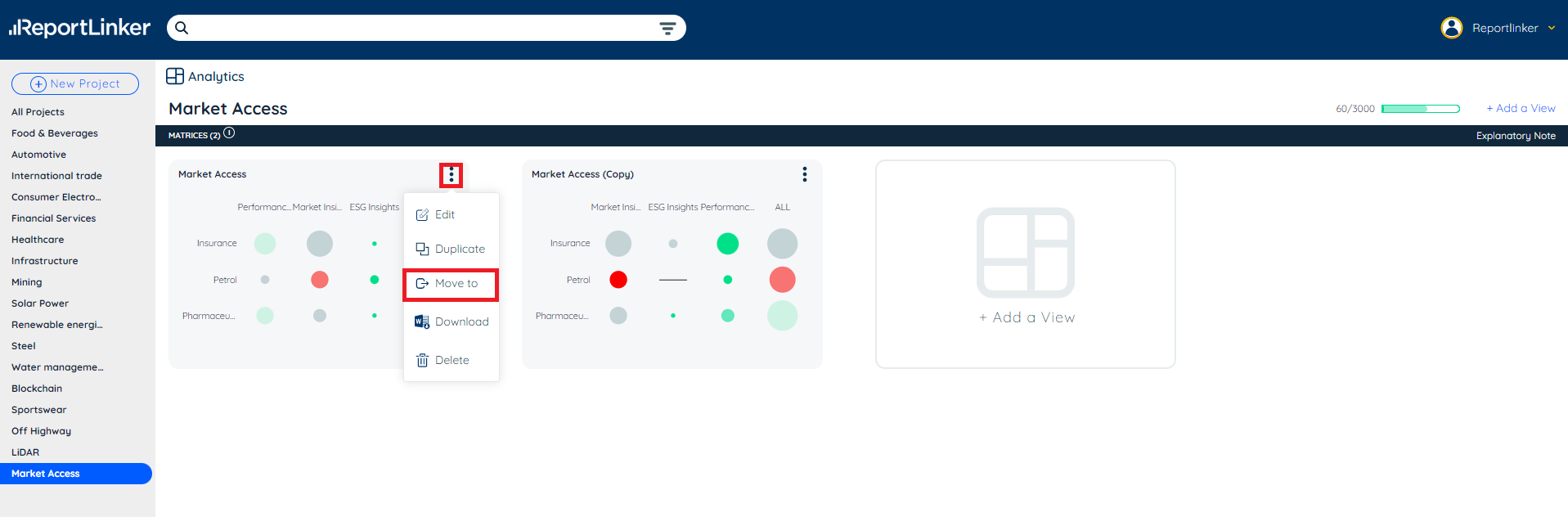Click the New Project button
The height and width of the screenshot is (517, 1568).
[x=75, y=83]
